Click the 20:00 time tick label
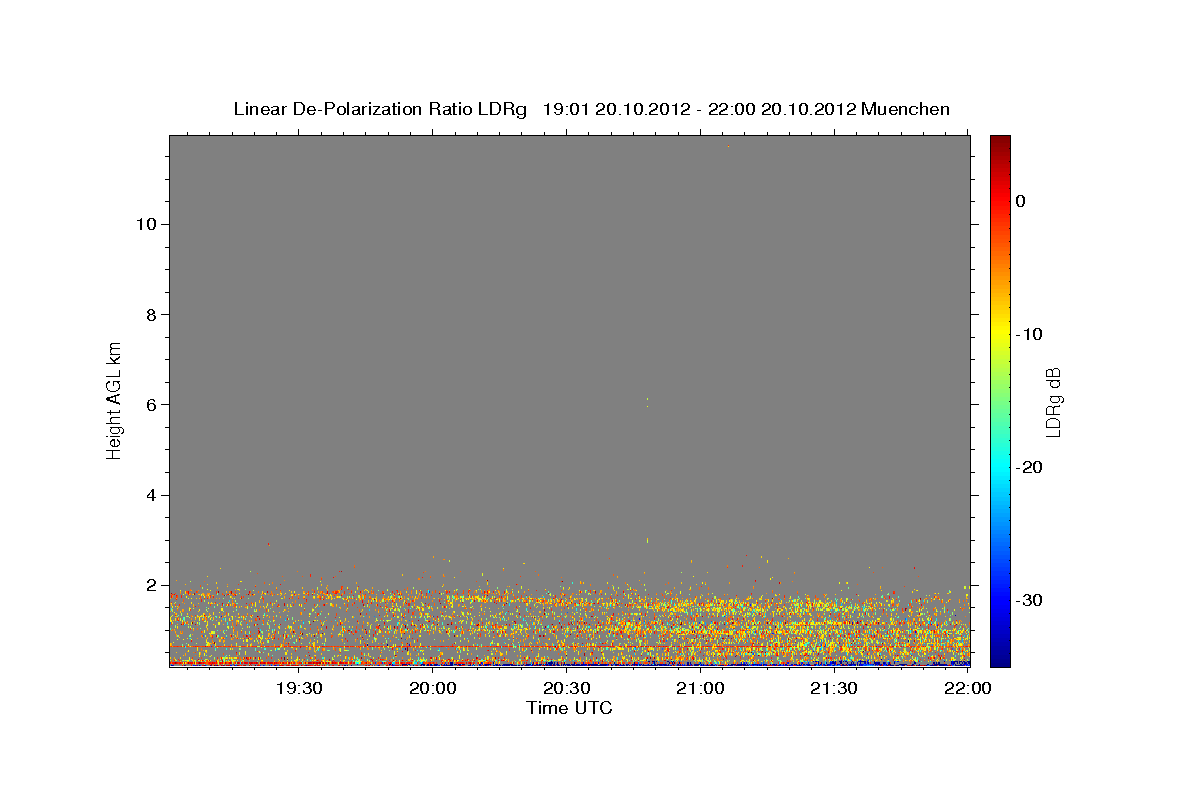The image size is (1200, 800). pos(432,689)
